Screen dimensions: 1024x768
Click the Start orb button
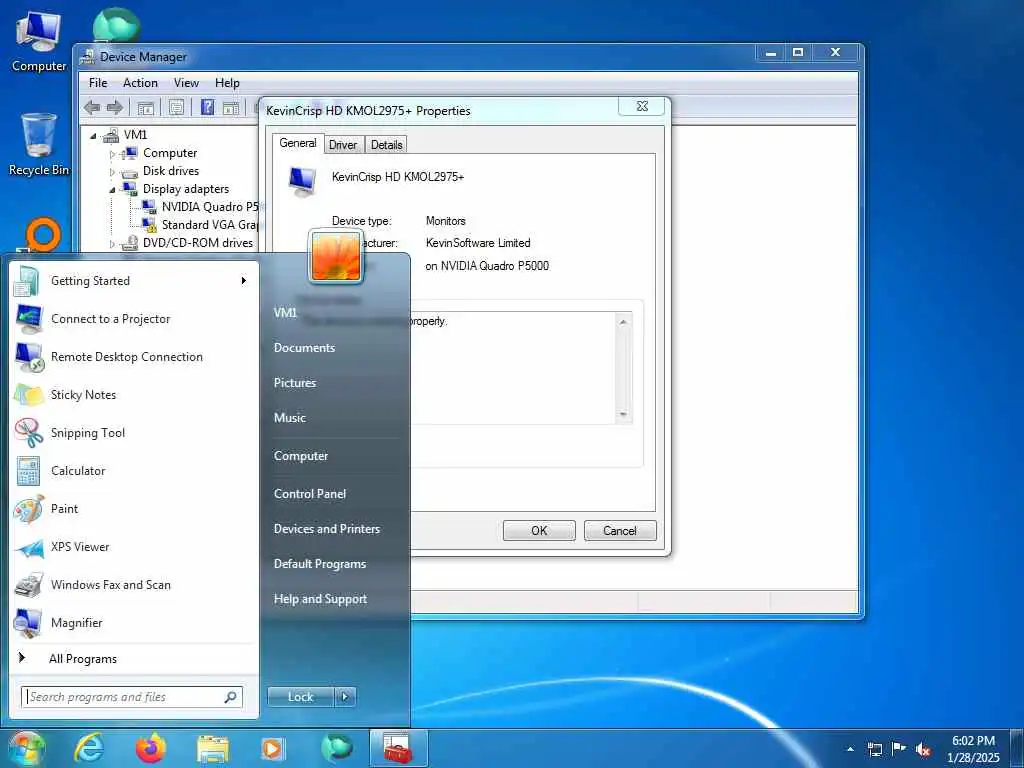point(27,749)
